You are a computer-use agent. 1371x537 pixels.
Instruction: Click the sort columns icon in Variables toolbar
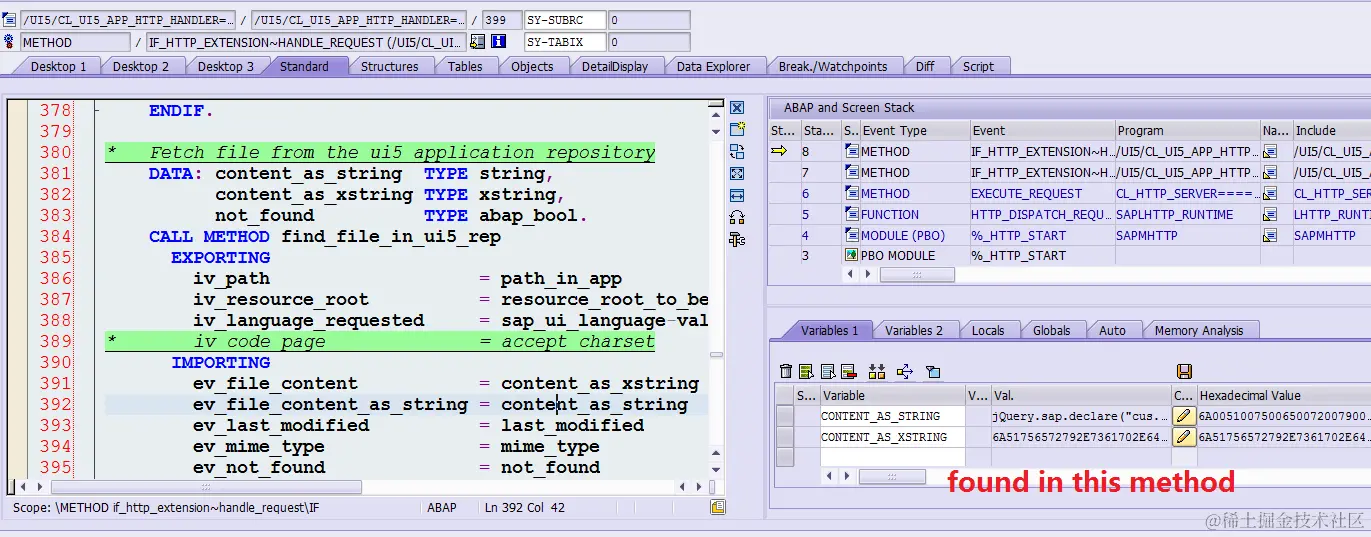877,372
